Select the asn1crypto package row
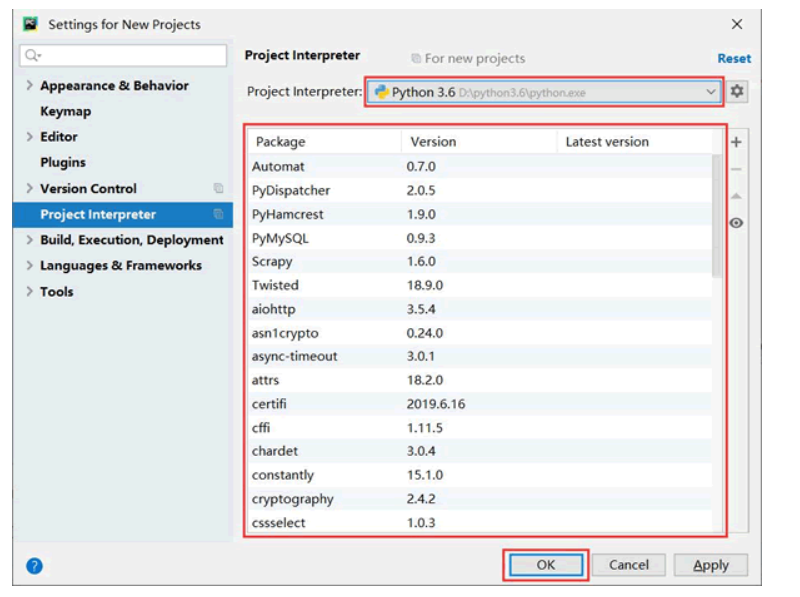 click(x=480, y=333)
